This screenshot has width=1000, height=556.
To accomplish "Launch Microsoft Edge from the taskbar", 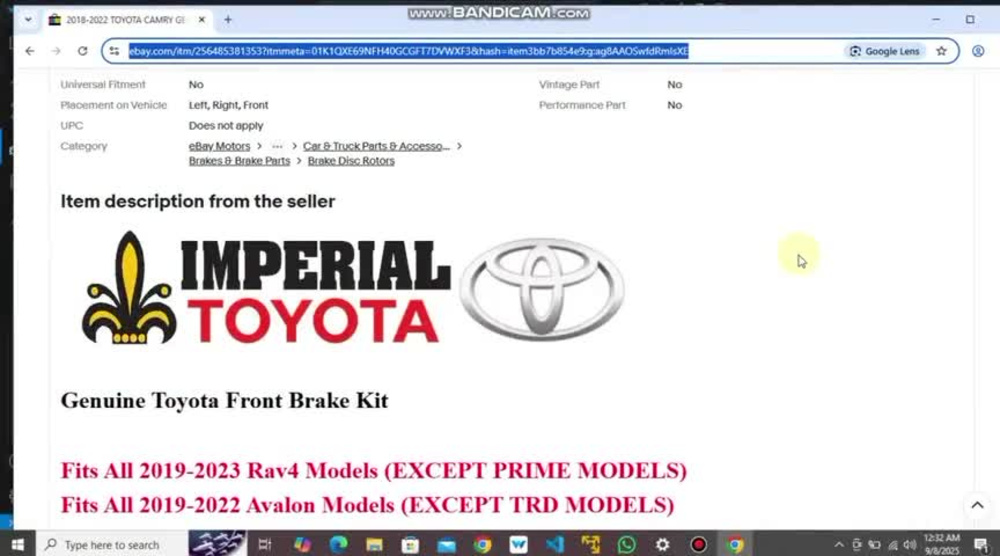I will [x=338, y=545].
